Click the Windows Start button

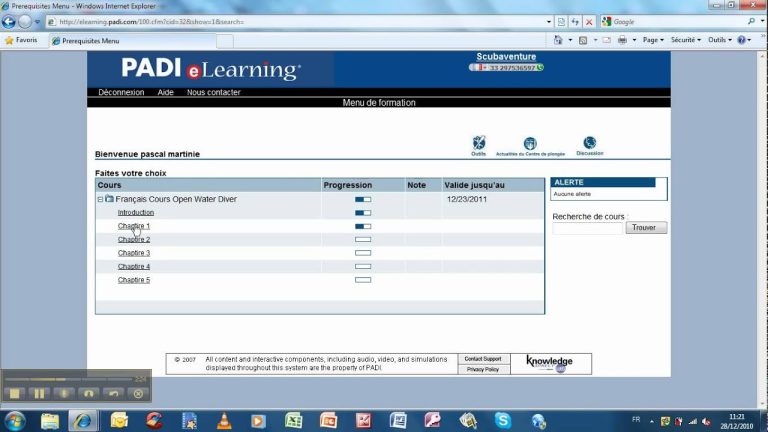coord(14,420)
